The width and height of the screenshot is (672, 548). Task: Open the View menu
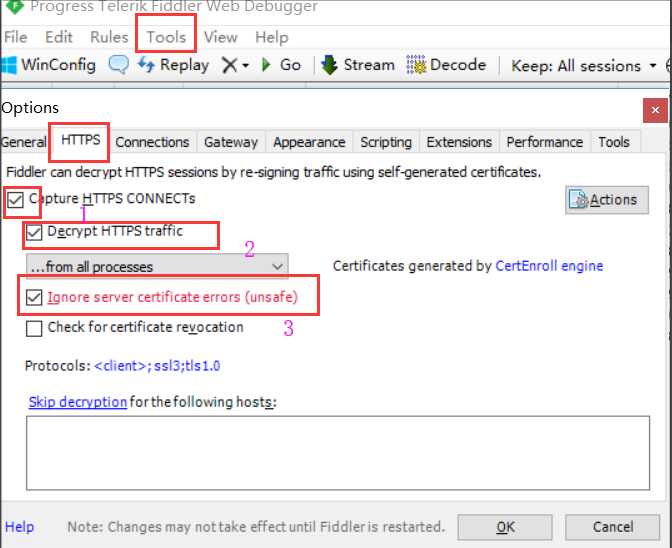[x=221, y=37]
